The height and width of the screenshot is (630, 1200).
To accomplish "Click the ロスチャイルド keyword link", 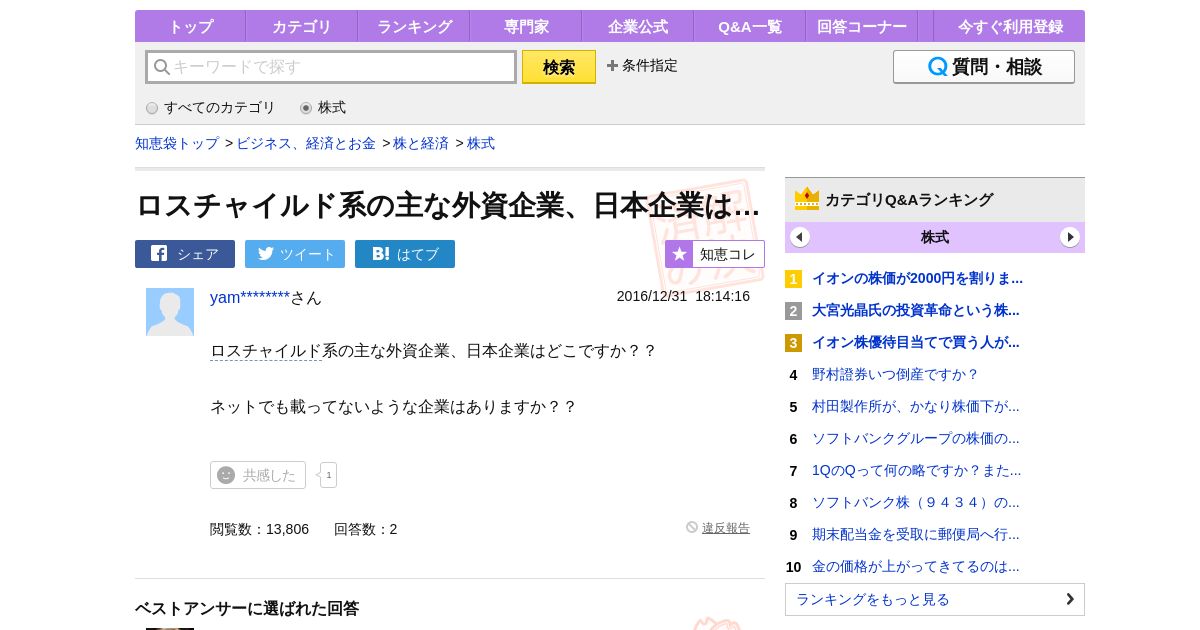I will [266, 351].
